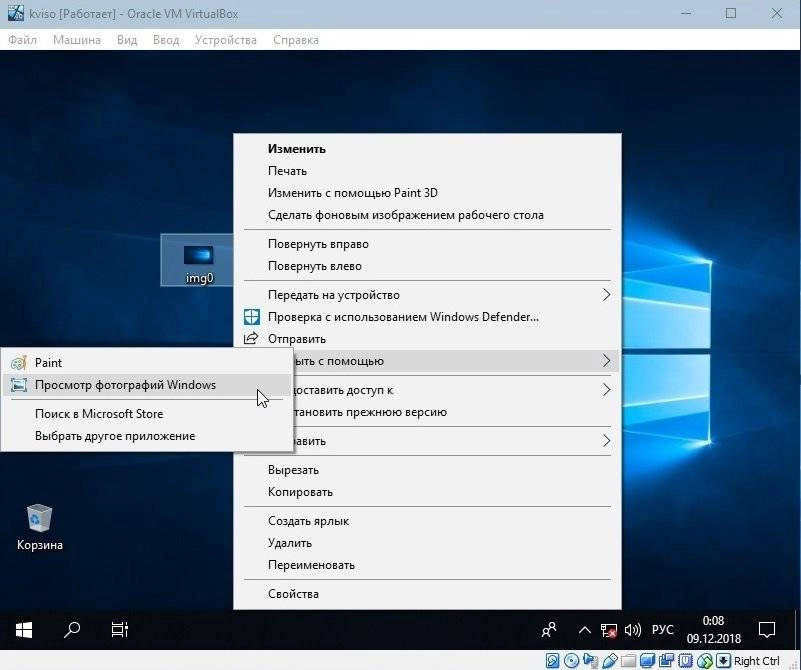Screen dimensions: 801x670
Task: Open the Вид menu
Action: tap(127, 40)
